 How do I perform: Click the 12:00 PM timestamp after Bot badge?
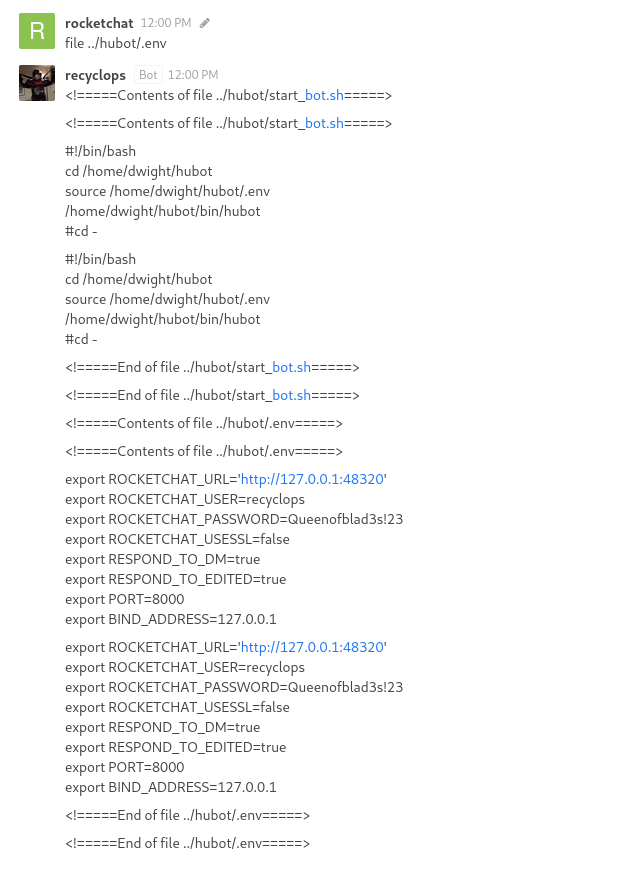193,75
